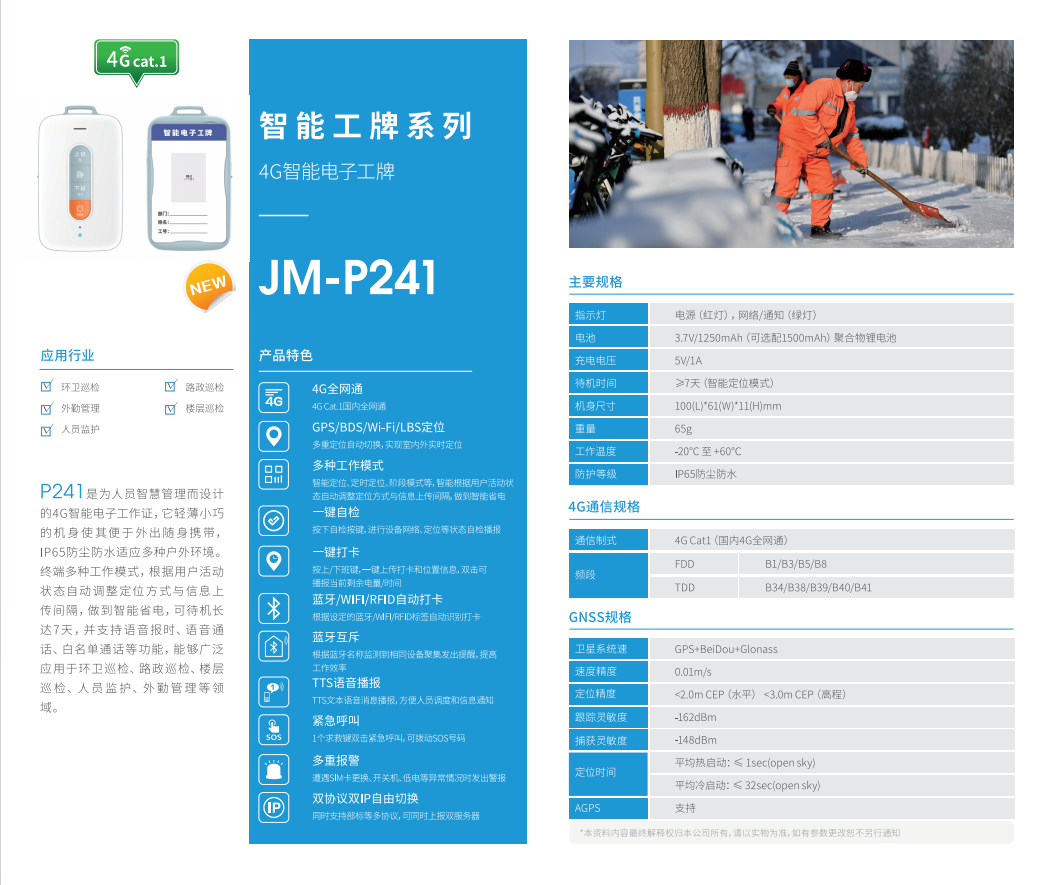Click the GNSS规格 section heading

coord(600,617)
